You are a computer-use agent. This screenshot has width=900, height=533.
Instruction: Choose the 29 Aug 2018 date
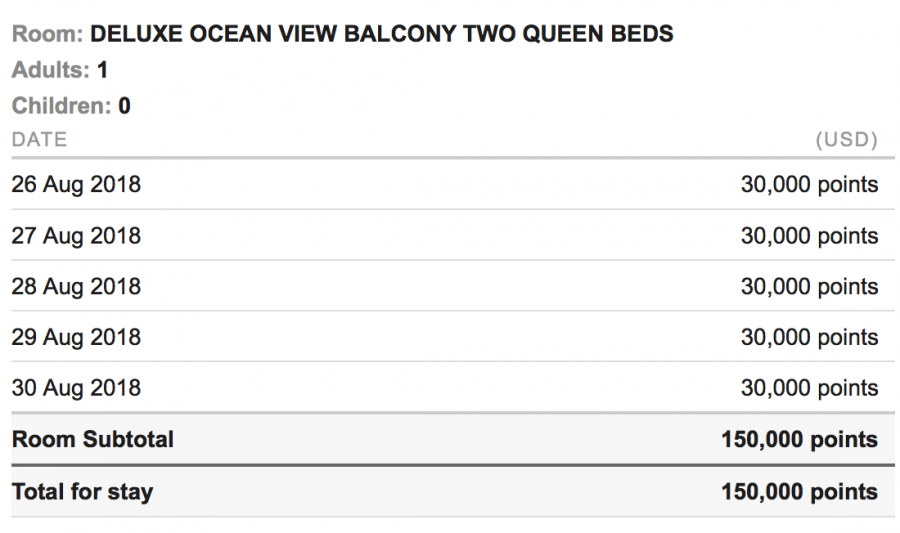[x=76, y=337]
